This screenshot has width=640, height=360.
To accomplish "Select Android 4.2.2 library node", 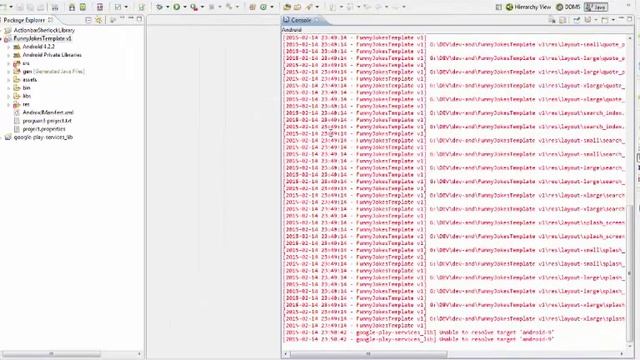I will (x=38, y=47).
